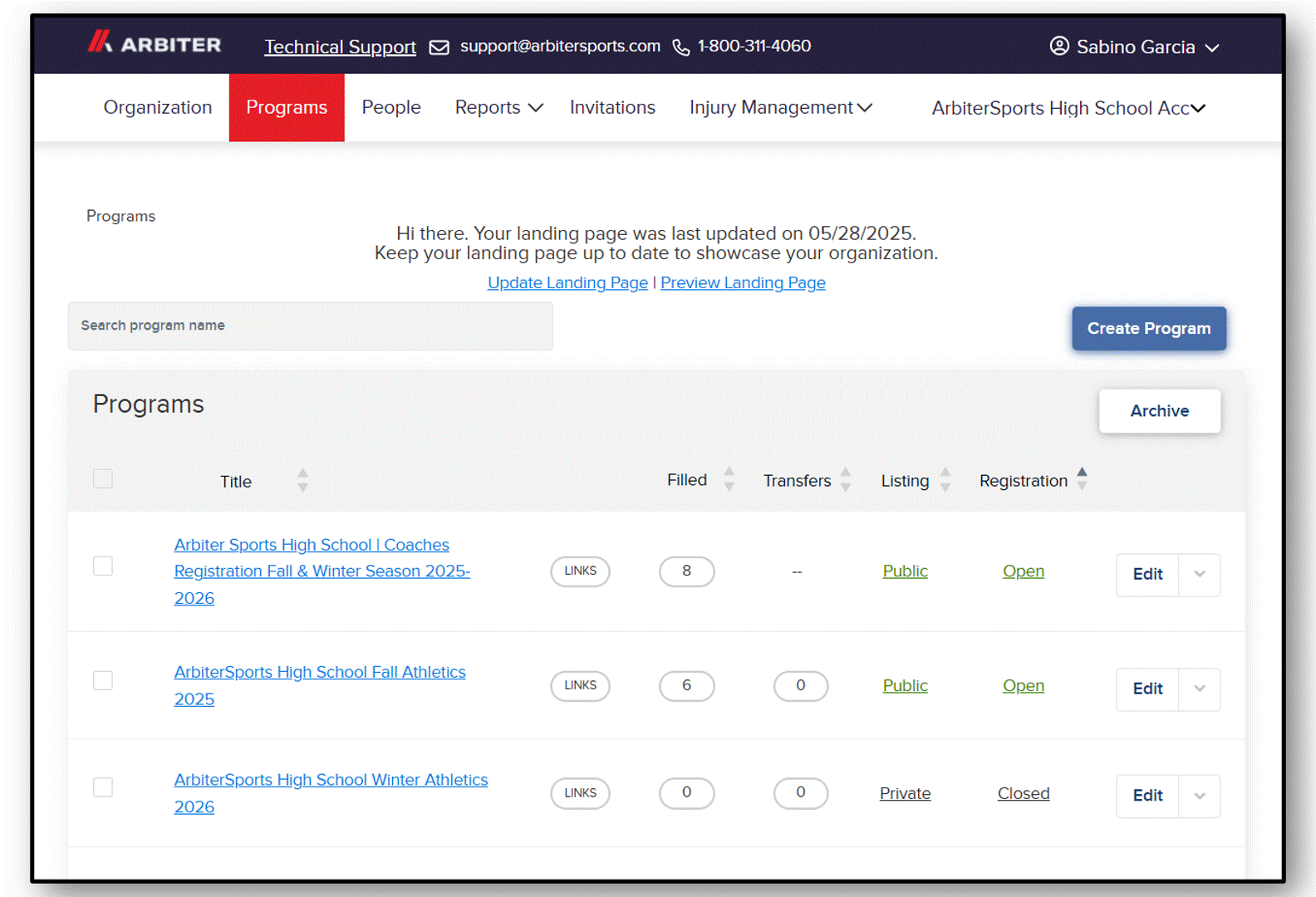Select the Winter Athletics 2026 checkbox
This screenshot has height=897, width=1316.
pos(103,787)
